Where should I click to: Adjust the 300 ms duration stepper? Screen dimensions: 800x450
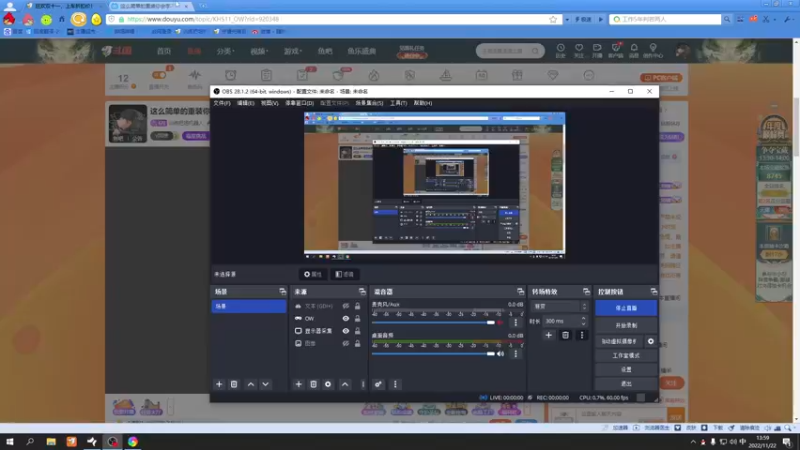[x=584, y=321]
